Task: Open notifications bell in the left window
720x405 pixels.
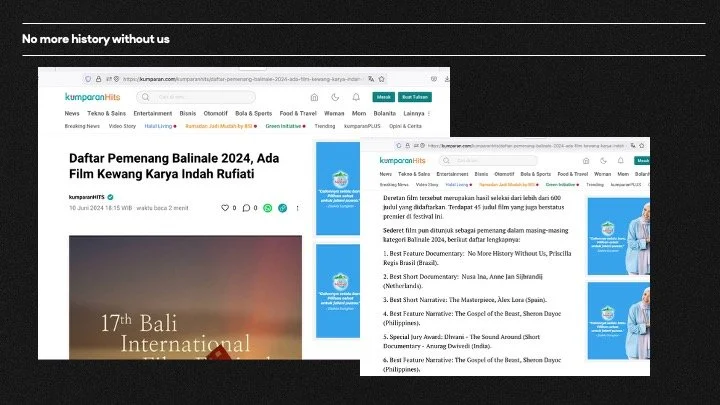Action: coord(356,97)
